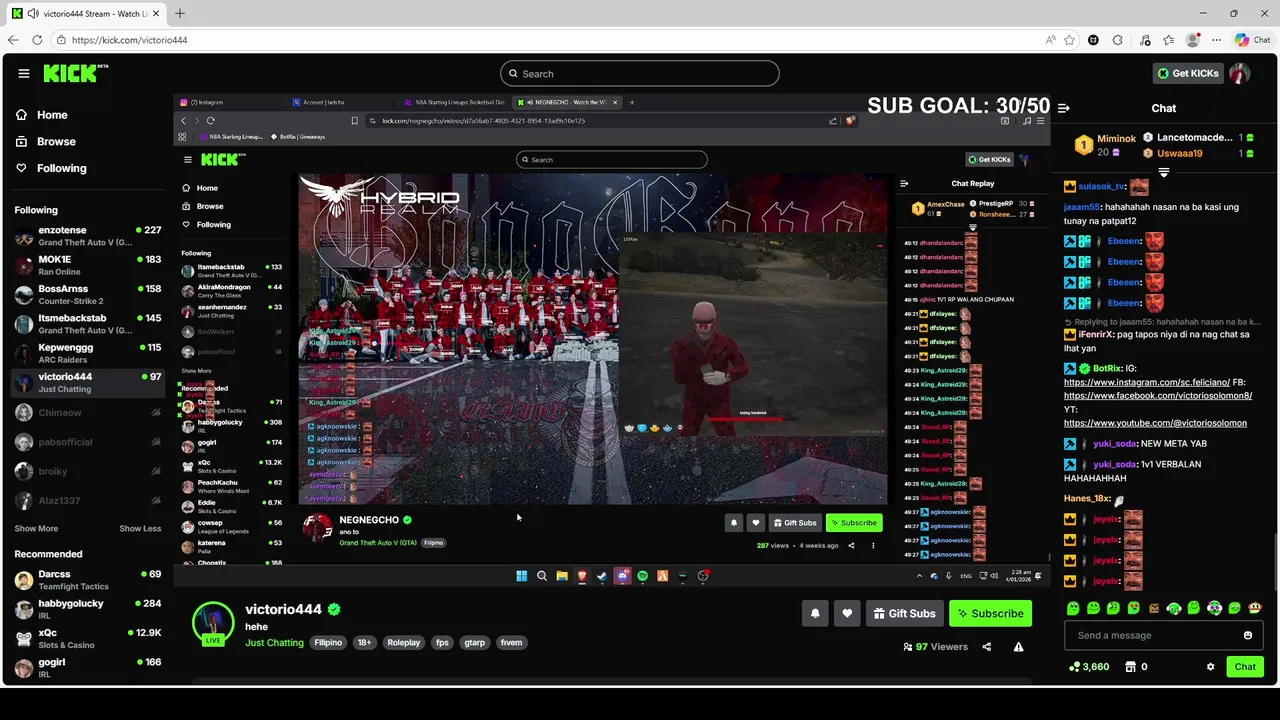Select the gtarp tag
1280x720 pixels.
[x=475, y=643]
